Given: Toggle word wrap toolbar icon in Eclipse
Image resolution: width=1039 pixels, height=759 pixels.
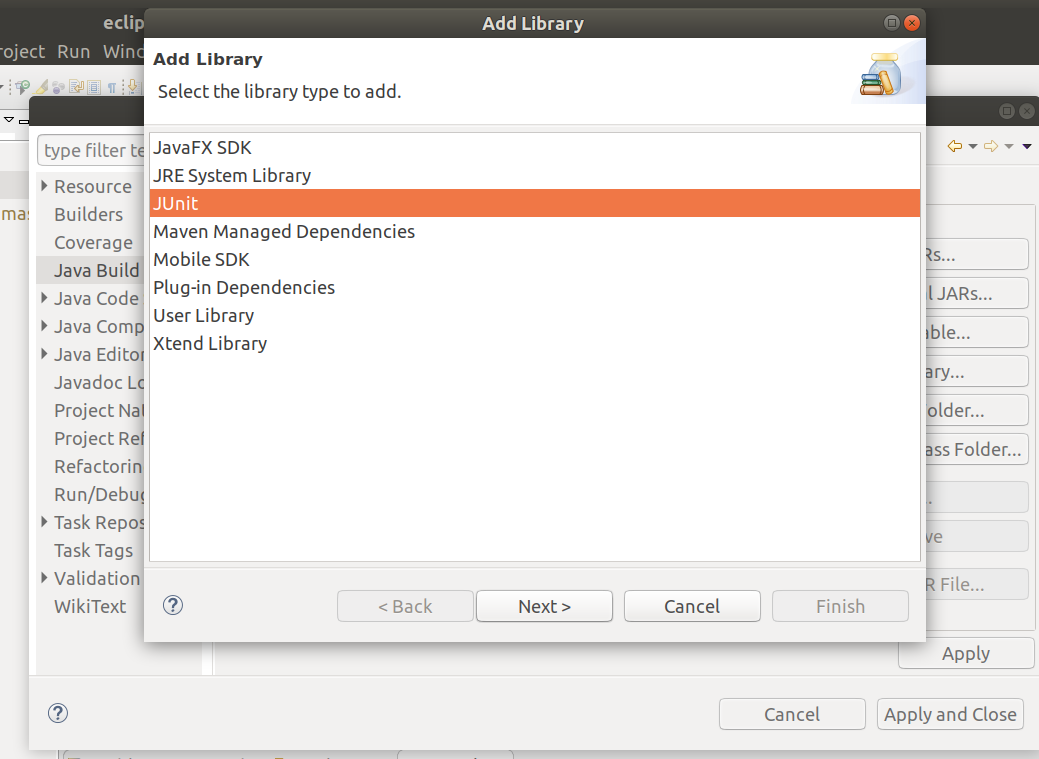Looking at the screenshot, I should (76, 86).
